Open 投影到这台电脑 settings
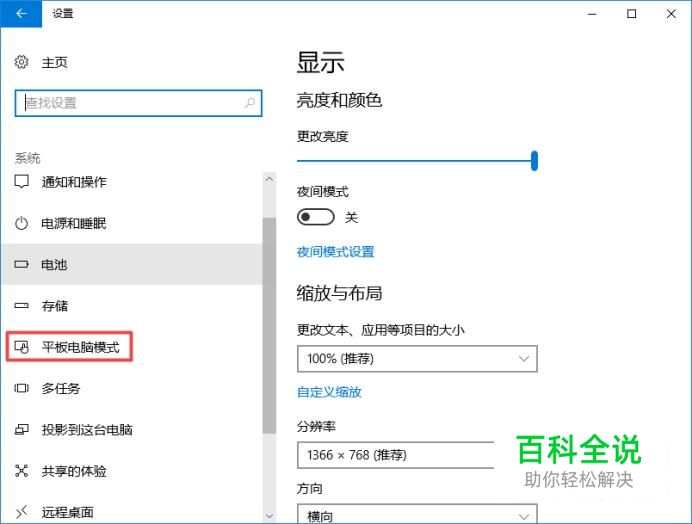Screen dimensions: 692x524 coord(87,430)
